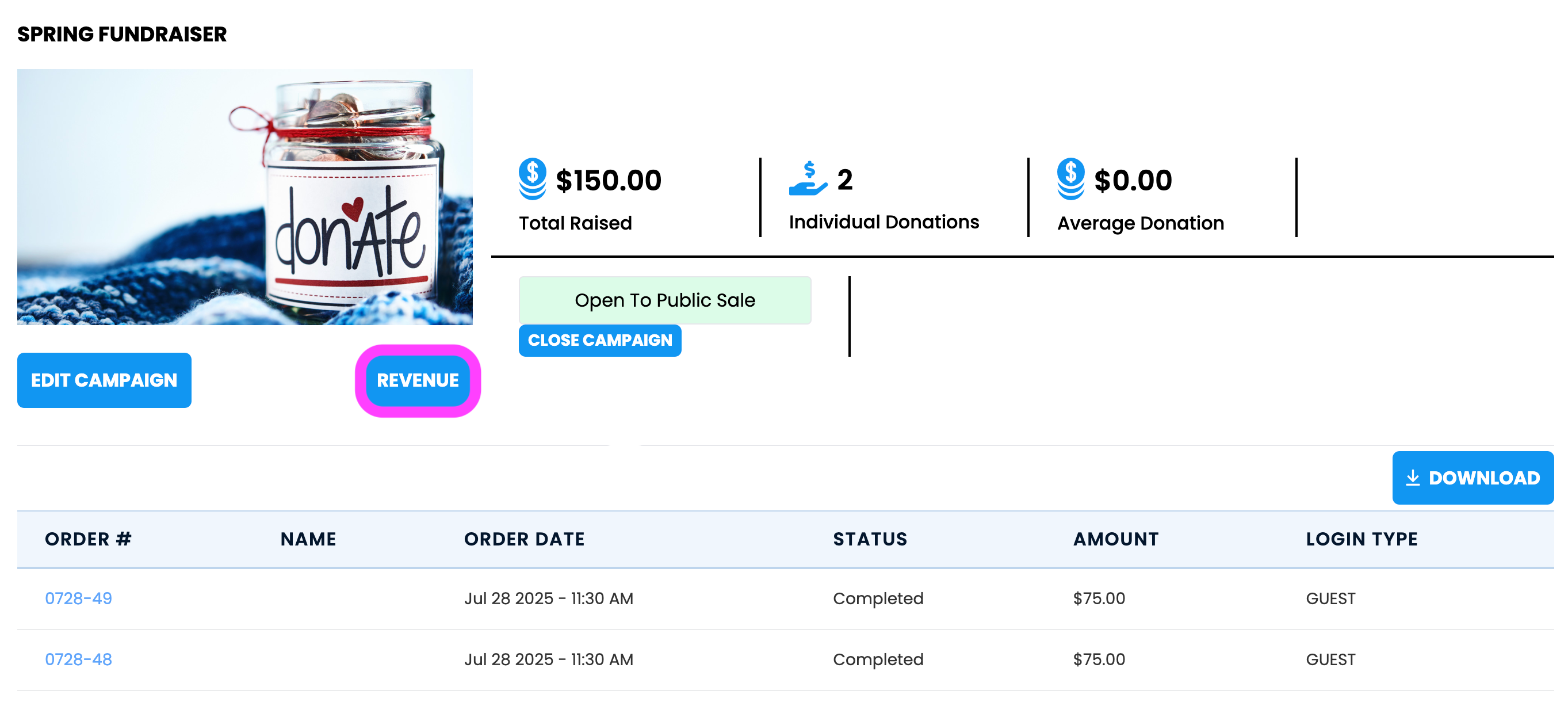Click the donate jar campaign image
Screen dimensions: 1568x725
point(244,197)
